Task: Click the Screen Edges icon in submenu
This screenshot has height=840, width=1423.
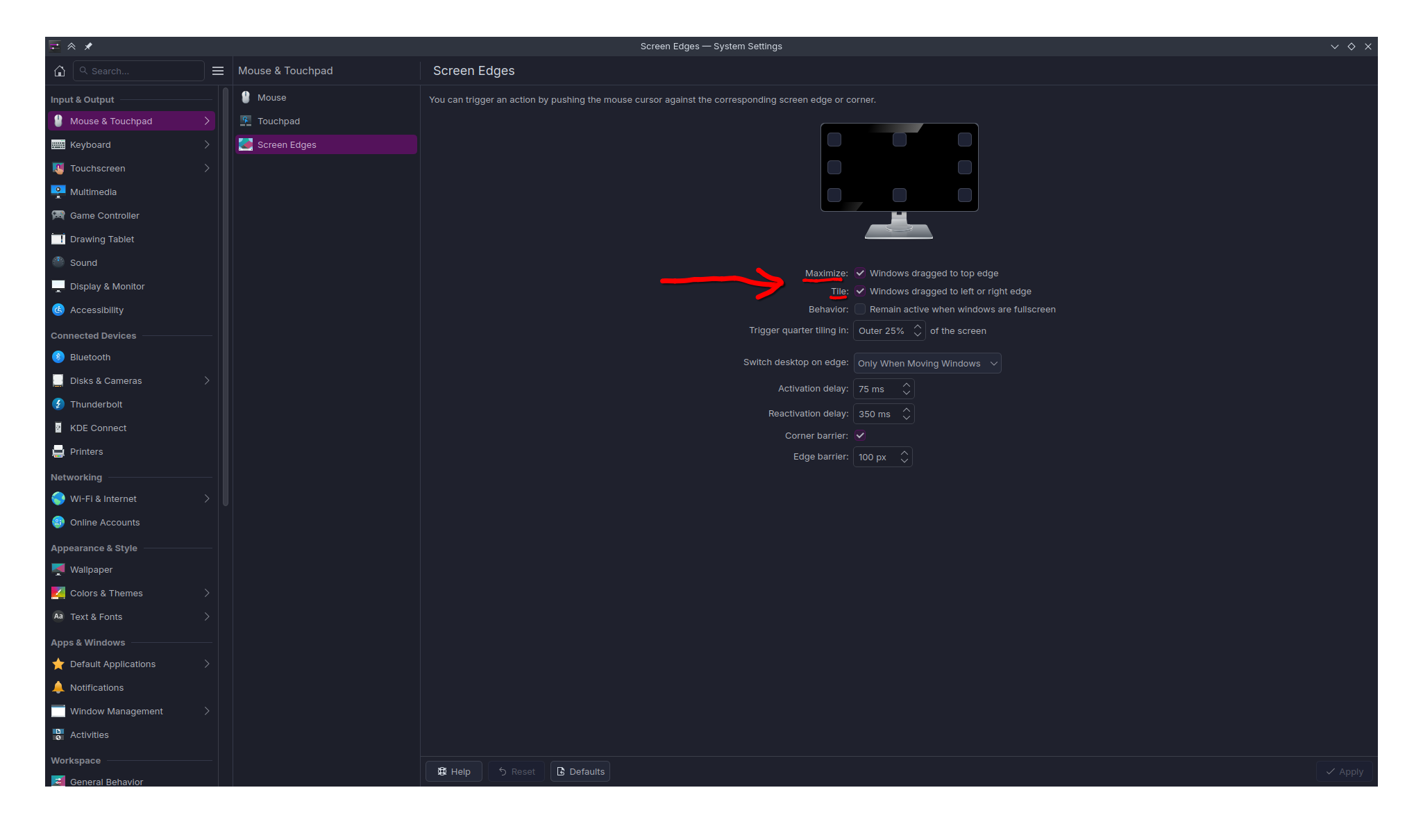Action: click(x=246, y=144)
